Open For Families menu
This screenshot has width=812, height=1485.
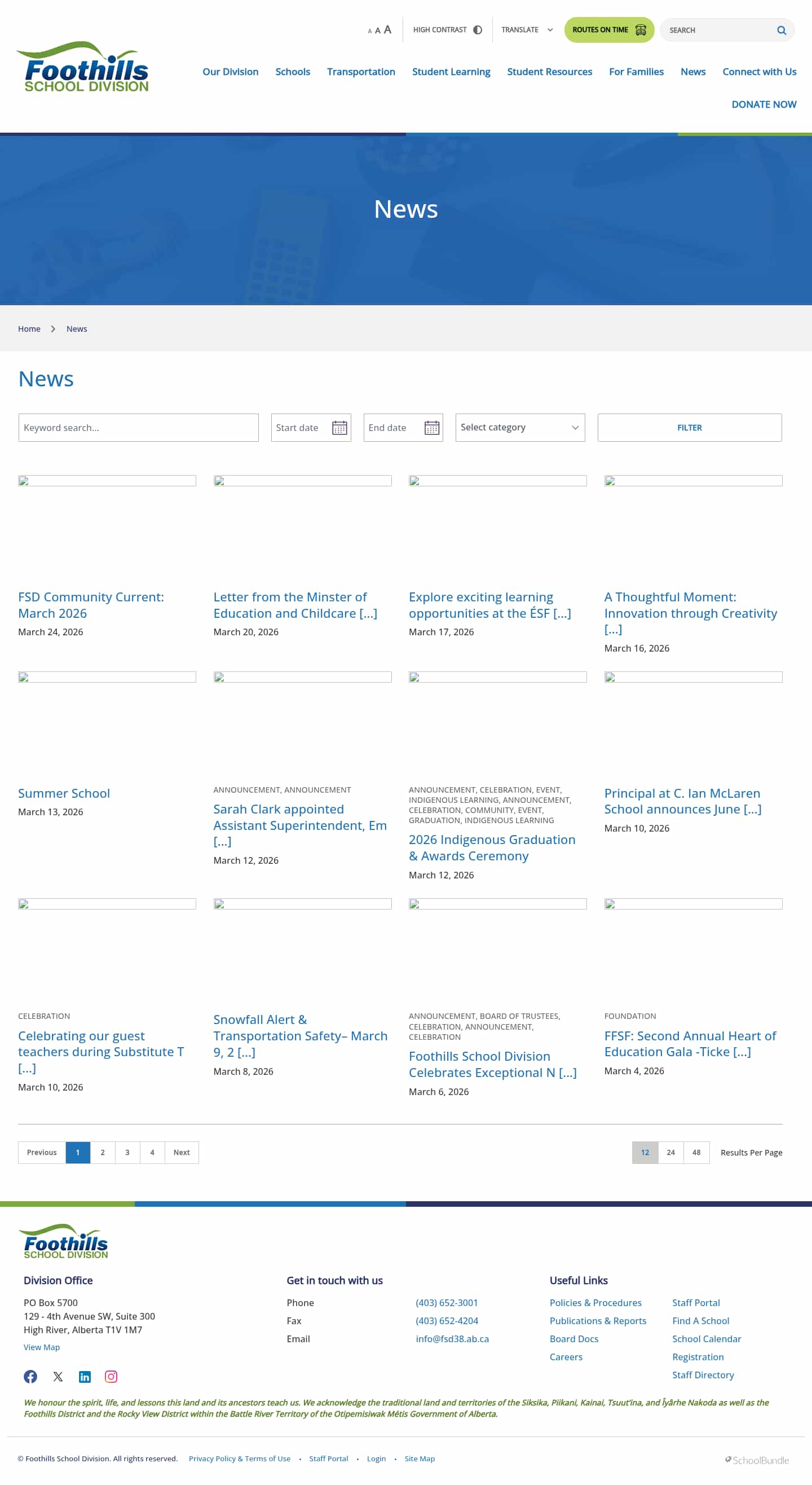point(636,72)
